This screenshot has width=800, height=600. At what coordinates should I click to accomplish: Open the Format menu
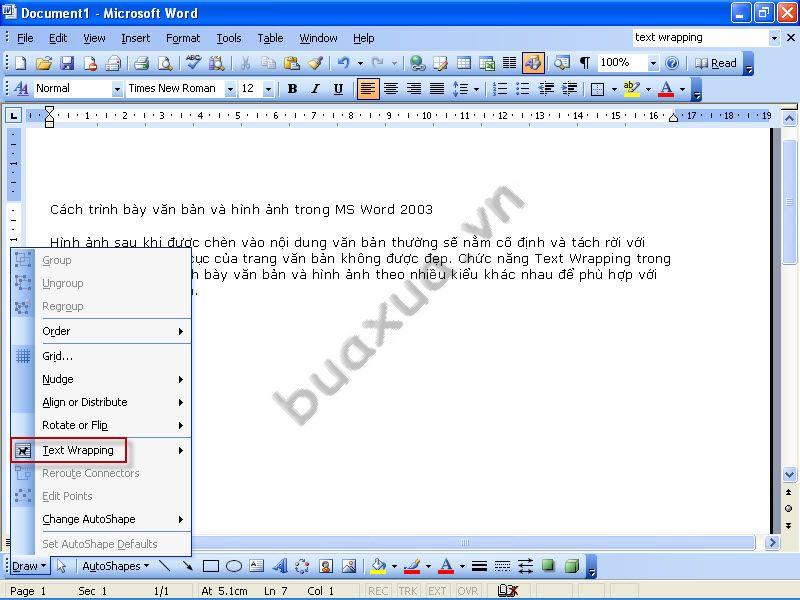pyautogui.click(x=183, y=38)
